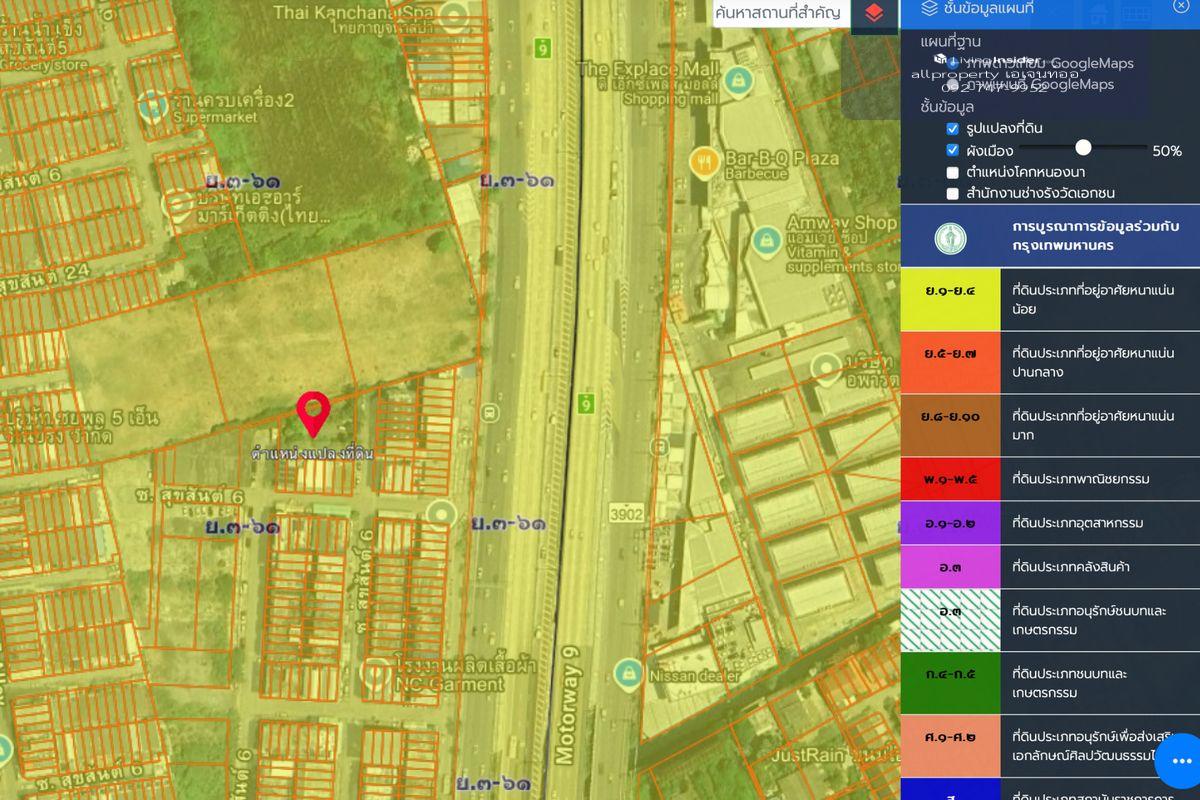Click the Nissan dealer map marker
The height and width of the screenshot is (800, 1200).
[x=627, y=671]
